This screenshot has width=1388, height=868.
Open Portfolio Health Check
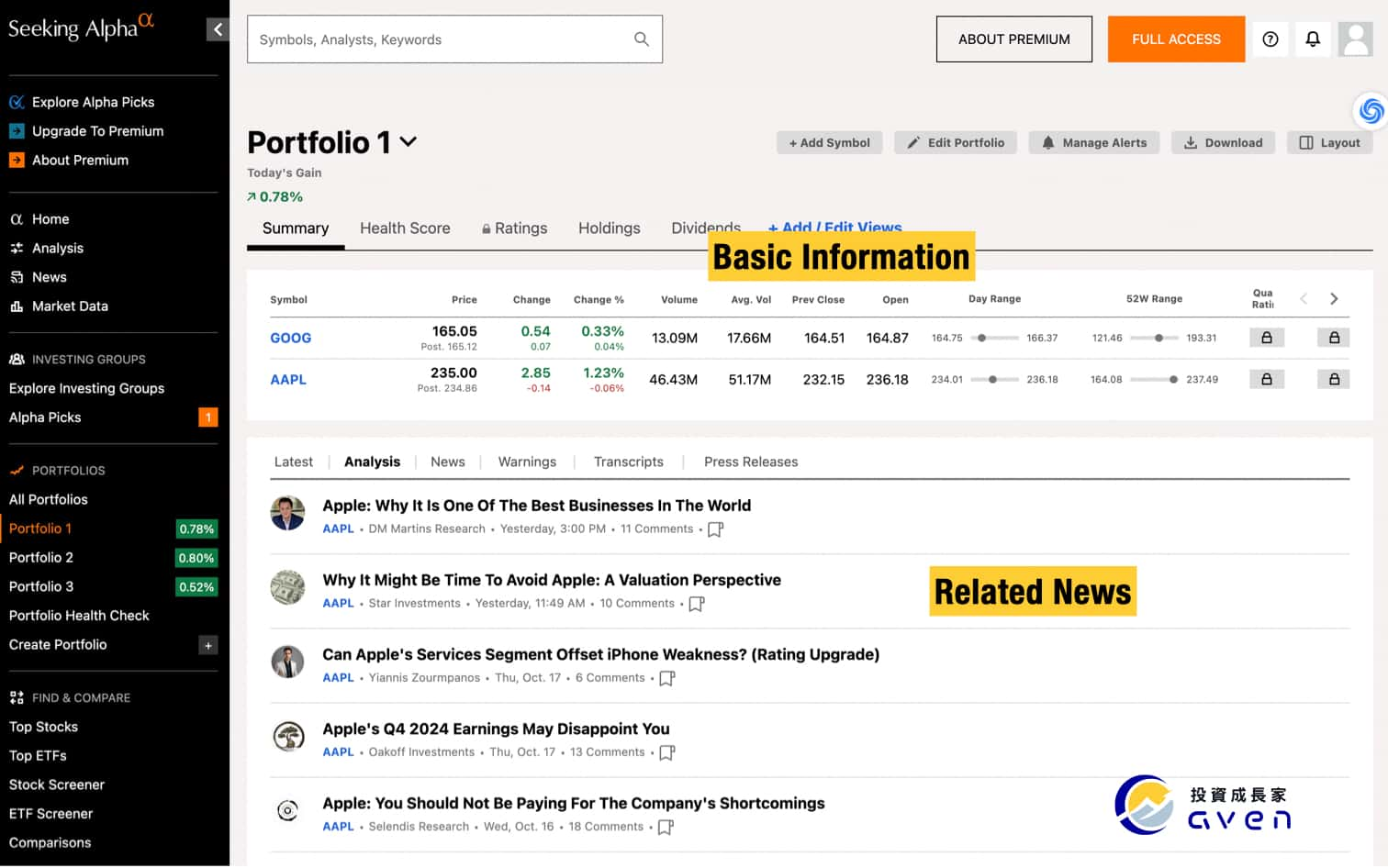79,616
